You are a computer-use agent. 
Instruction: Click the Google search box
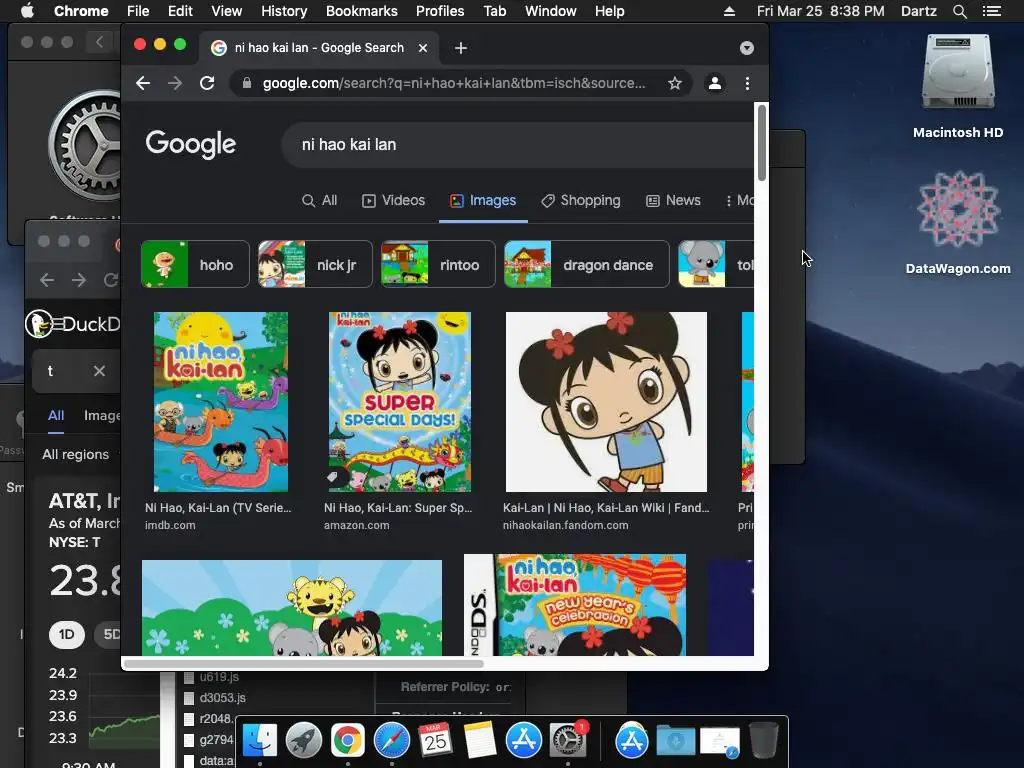tap(517, 144)
